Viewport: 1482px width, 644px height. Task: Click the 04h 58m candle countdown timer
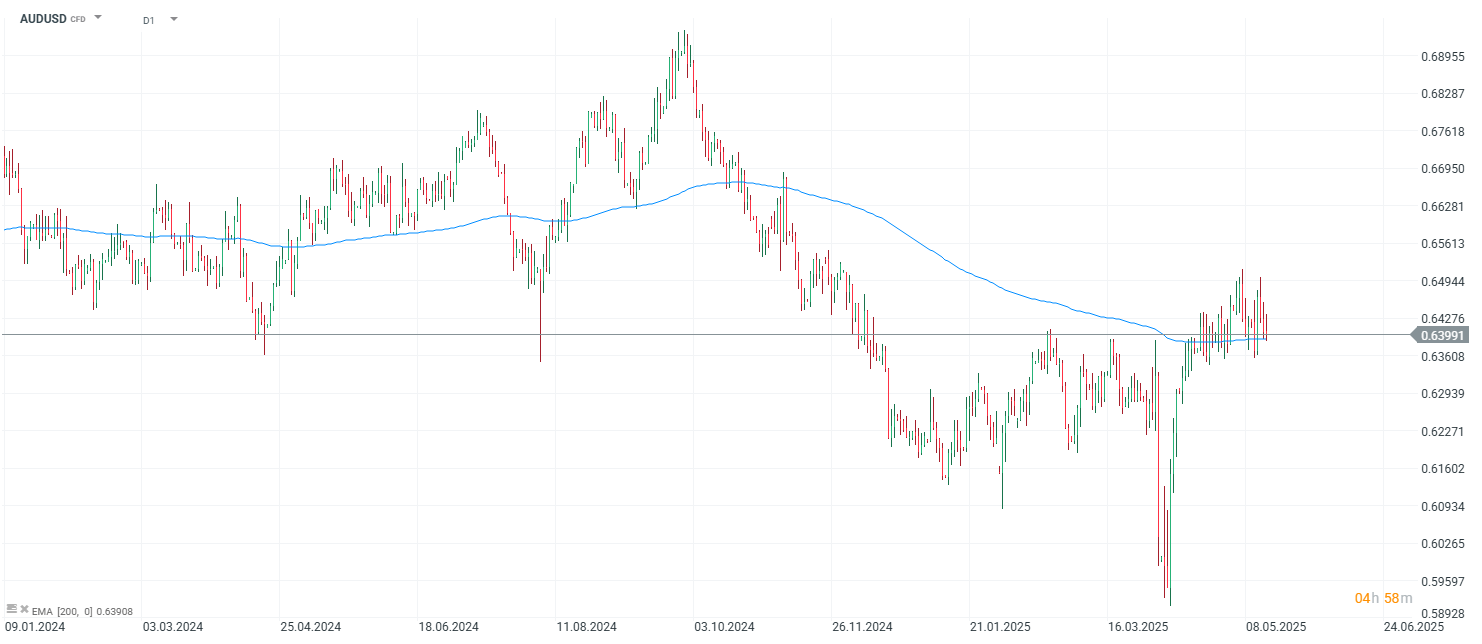point(1383,598)
